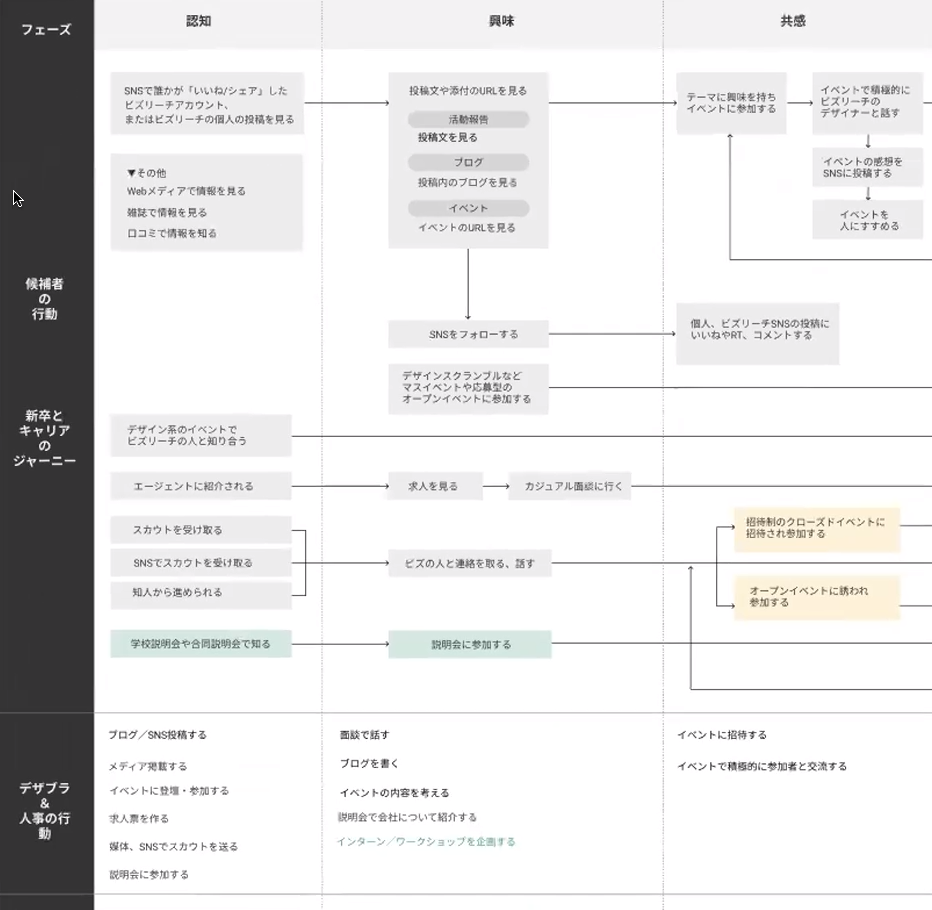Click the yellow オープンイベントに誘われ参加する box
The height and width of the screenshot is (910, 932).
(817, 597)
